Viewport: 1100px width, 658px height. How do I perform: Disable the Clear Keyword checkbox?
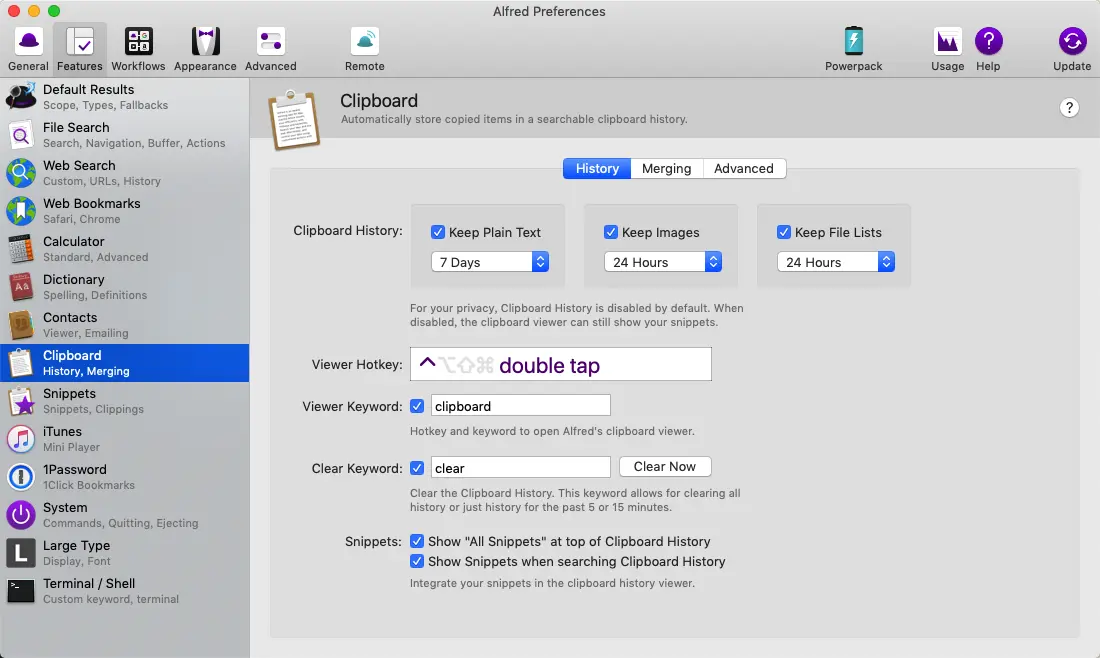417,468
